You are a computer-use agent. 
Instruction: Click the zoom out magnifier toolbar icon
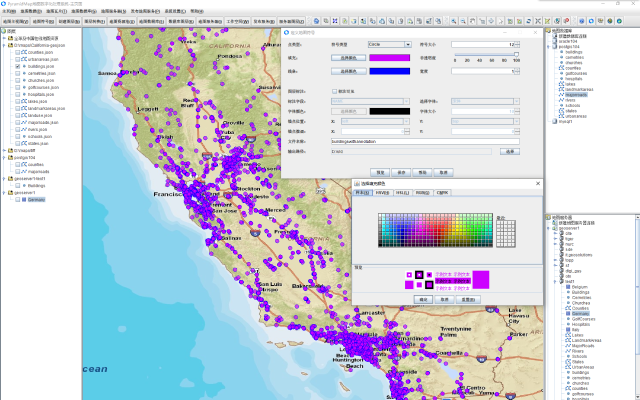tap(463, 21)
